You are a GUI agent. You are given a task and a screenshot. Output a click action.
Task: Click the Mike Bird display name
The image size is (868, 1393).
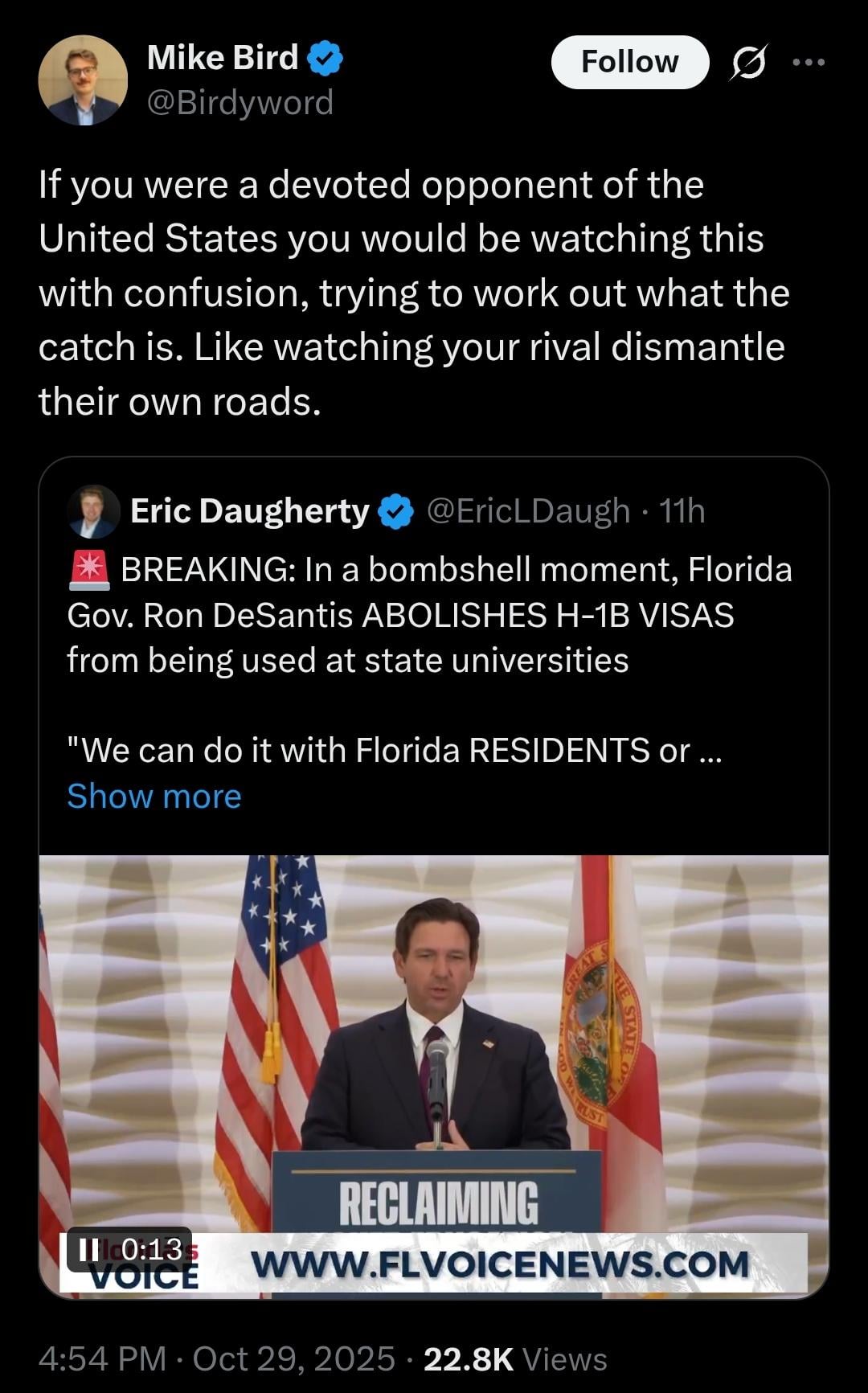coord(223,58)
